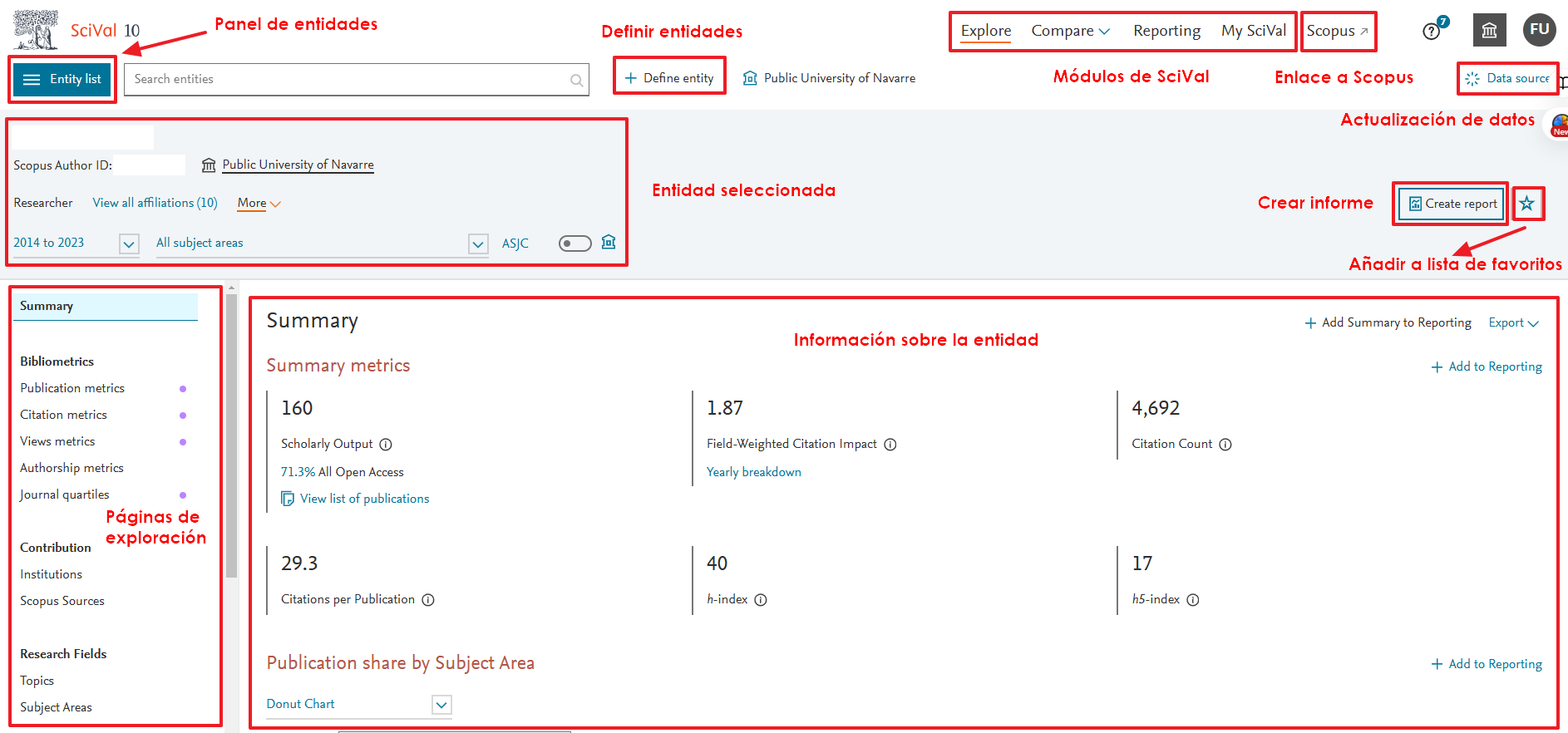This screenshot has width=1568, height=733.
Task: Open View list of publications link
Action: [x=364, y=499]
